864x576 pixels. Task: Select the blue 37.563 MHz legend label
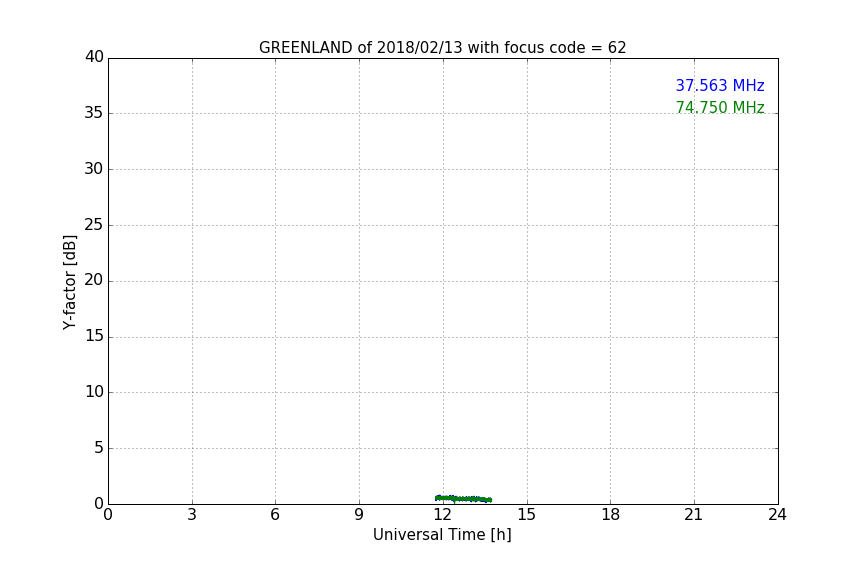tap(720, 86)
